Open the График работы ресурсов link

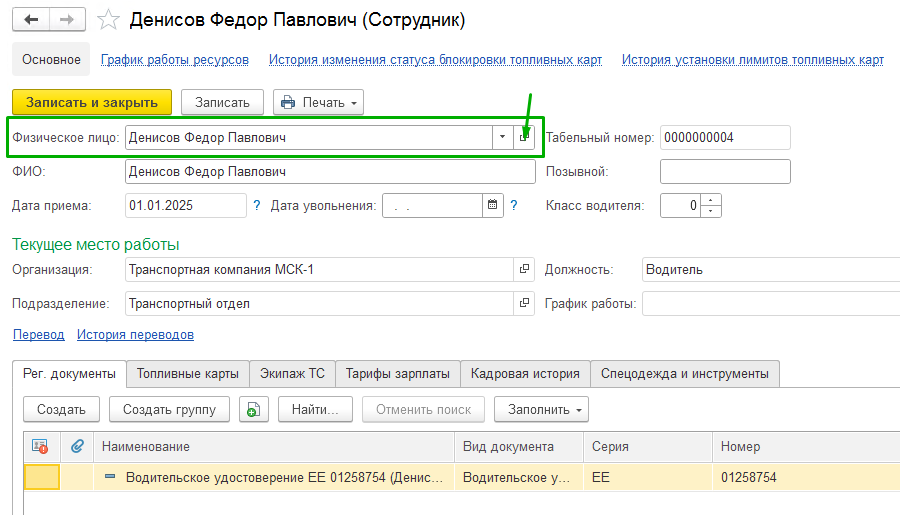pyautogui.click(x=175, y=60)
